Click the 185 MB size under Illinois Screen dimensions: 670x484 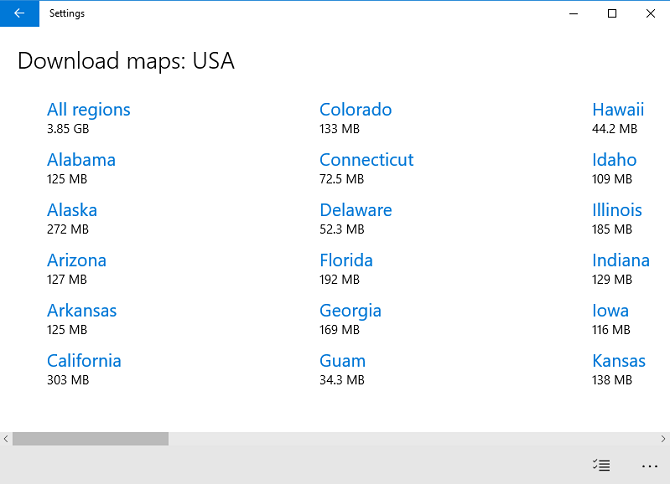612,229
